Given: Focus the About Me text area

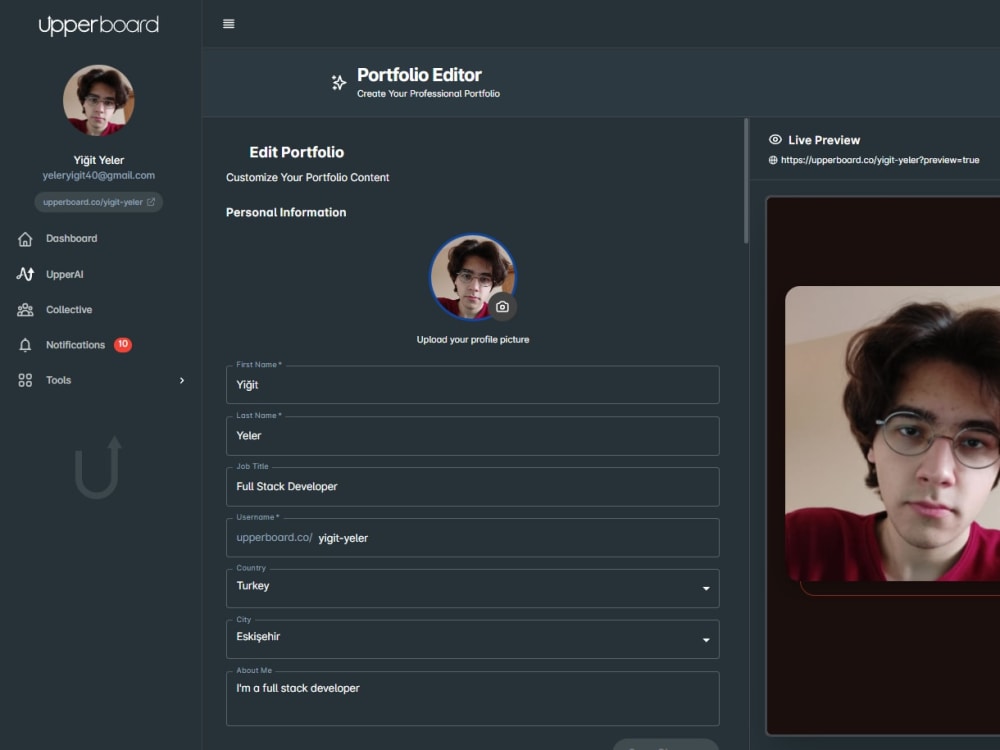Looking at the screenshot, I should (x=473, y=698).
